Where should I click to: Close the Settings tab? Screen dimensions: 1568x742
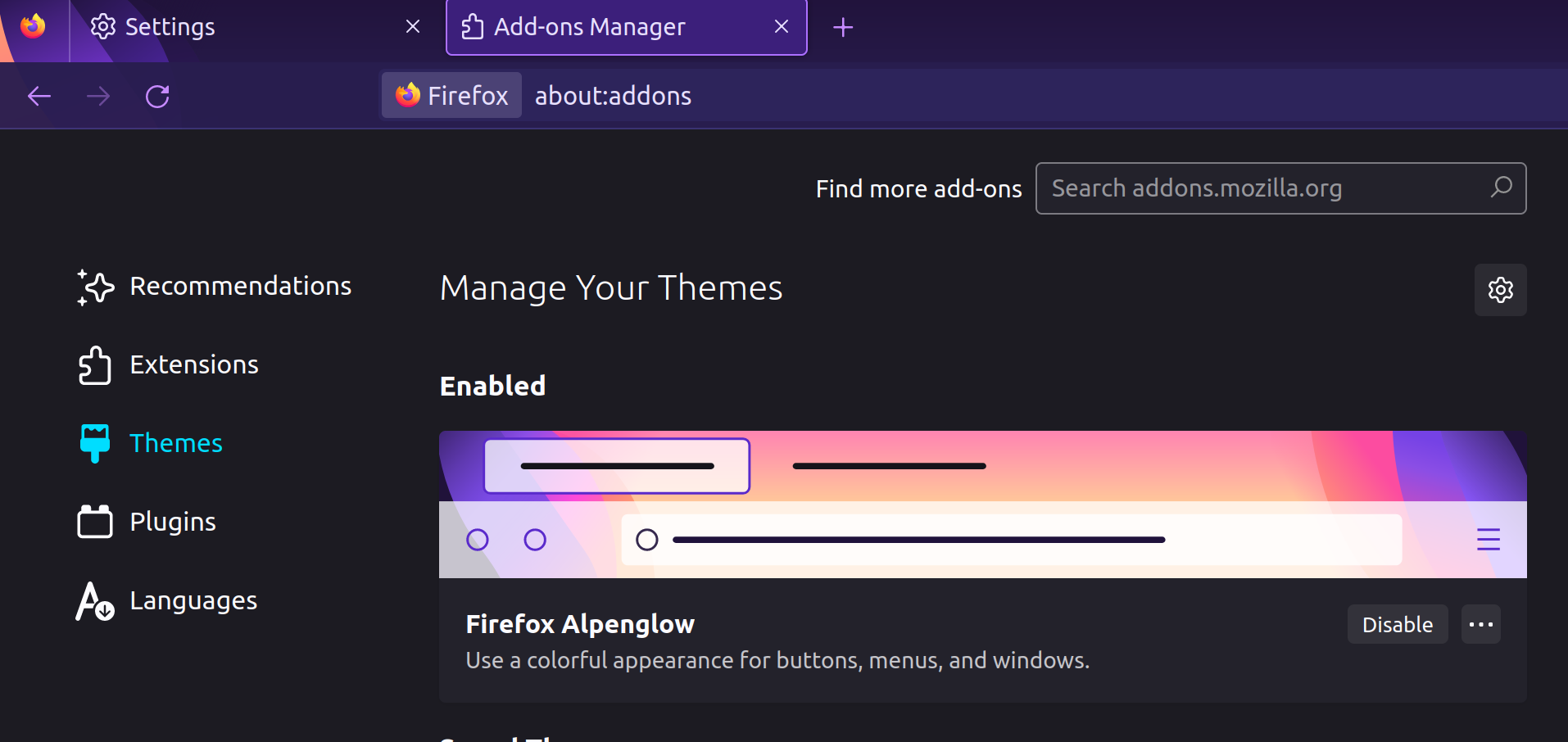click(413, 27)
